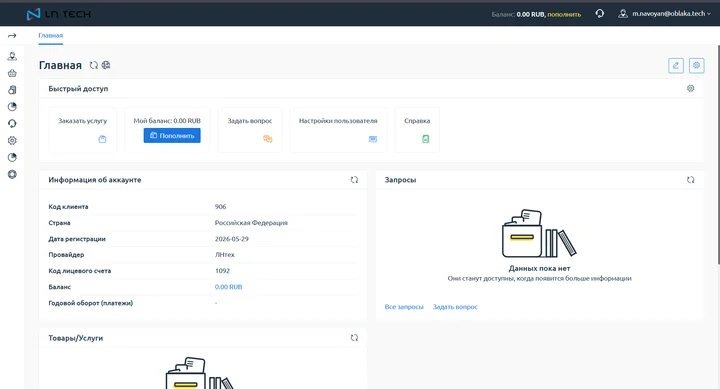This screenshot has height=389, width=720.
Task: Open the Все запросы link
Action: coord(404,306)
